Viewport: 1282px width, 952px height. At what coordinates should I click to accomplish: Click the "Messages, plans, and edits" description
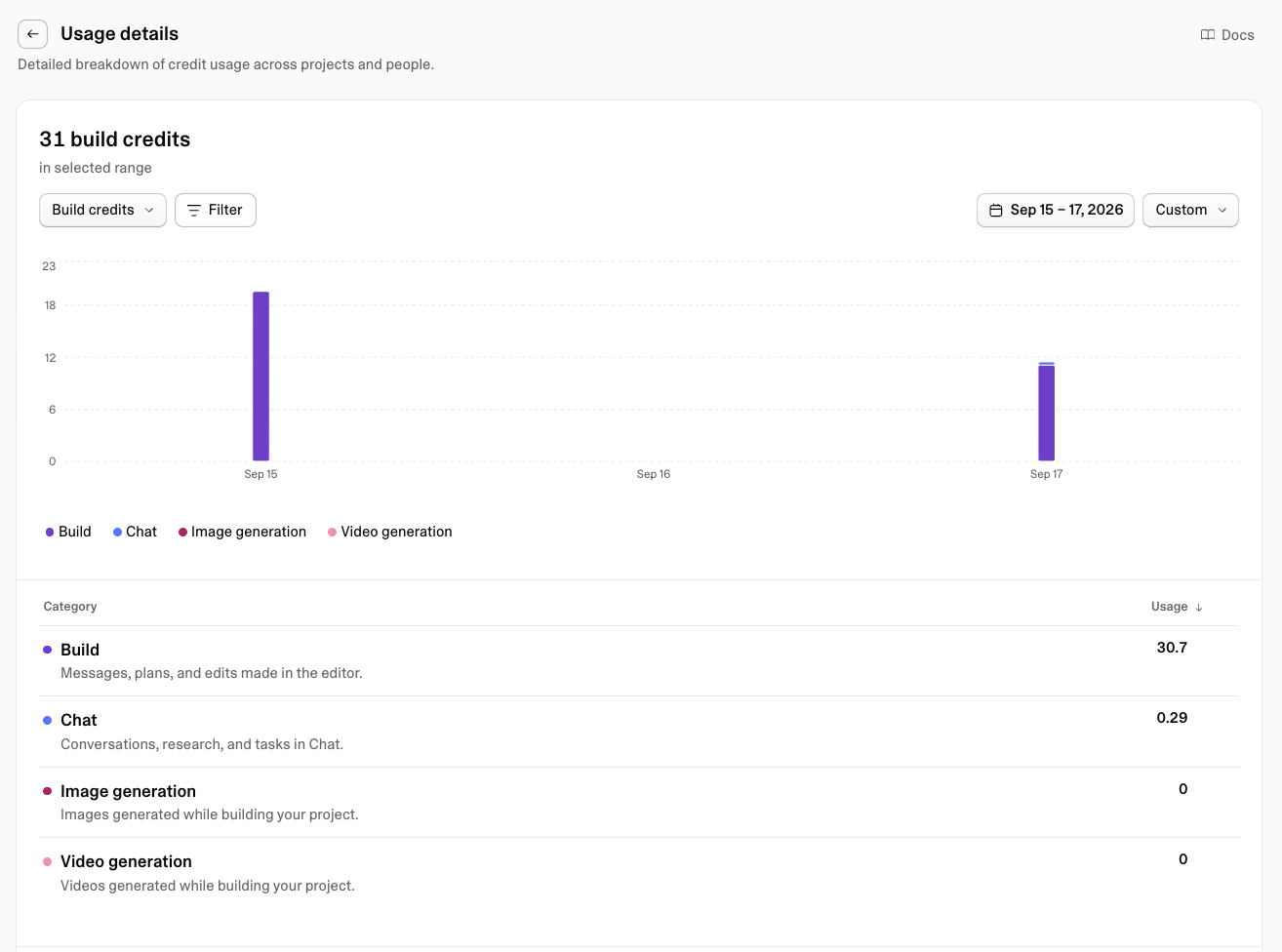point(212,673)
